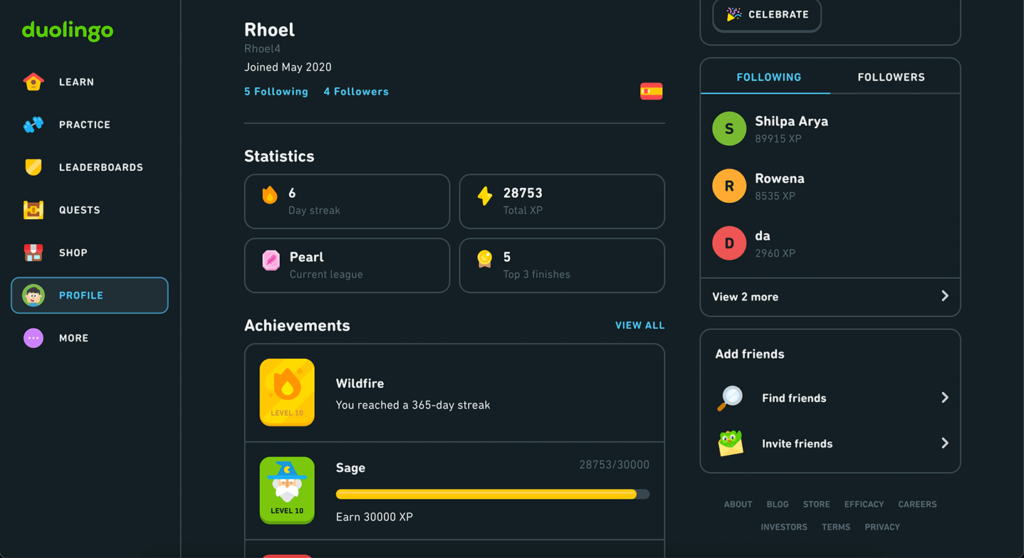Switch to the Following tab
This screenshot has width=1024, height=558.
(769, 77)
